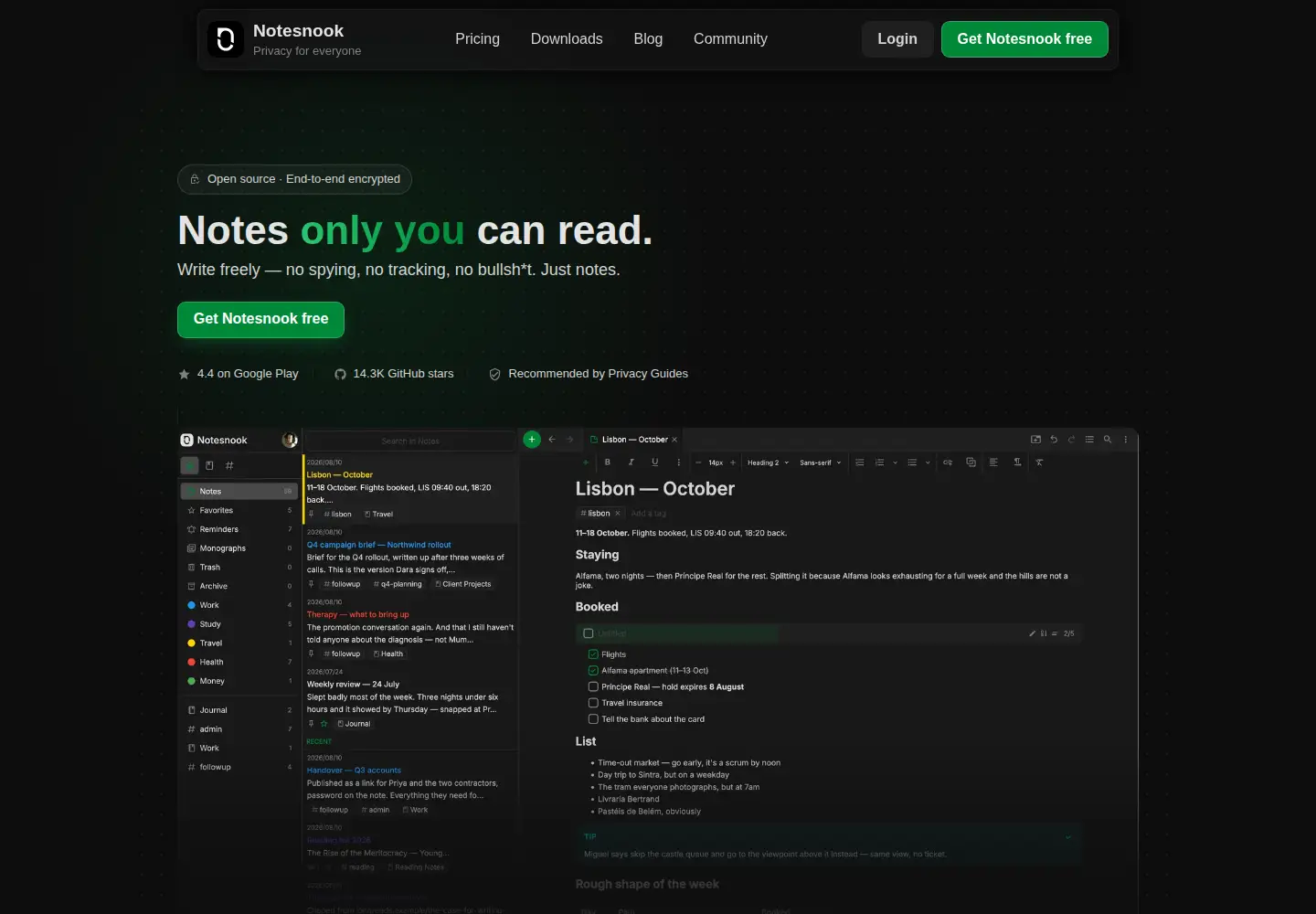
Task: Click Get Notesnook free in the header
Action: click(x=1024, y=39)
